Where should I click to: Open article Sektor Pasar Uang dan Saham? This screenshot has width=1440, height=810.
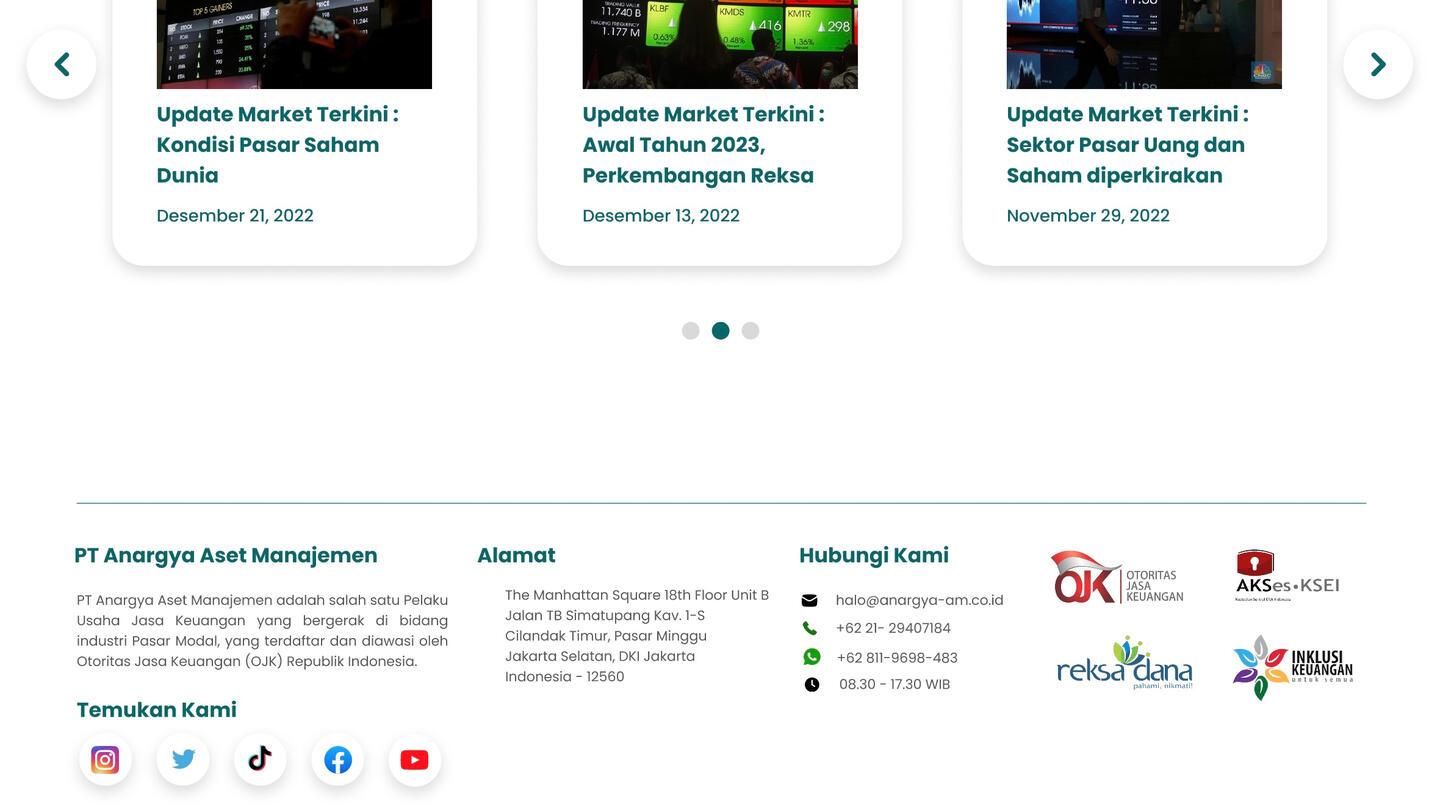pyautogui.click(x=1127, y=145)
